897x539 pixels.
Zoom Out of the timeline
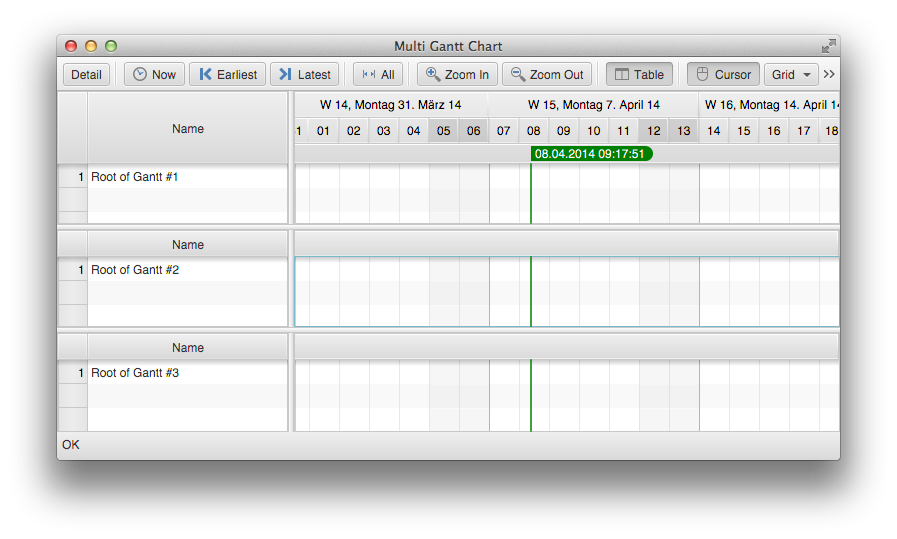pyautogui.click(x=547, y=74)
